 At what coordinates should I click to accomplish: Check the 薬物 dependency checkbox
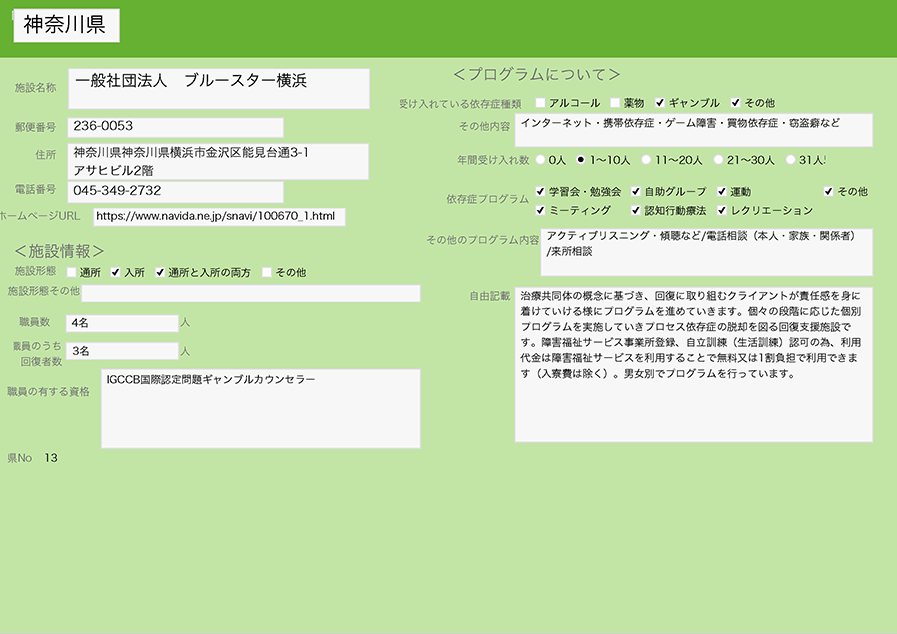point(616,103)
